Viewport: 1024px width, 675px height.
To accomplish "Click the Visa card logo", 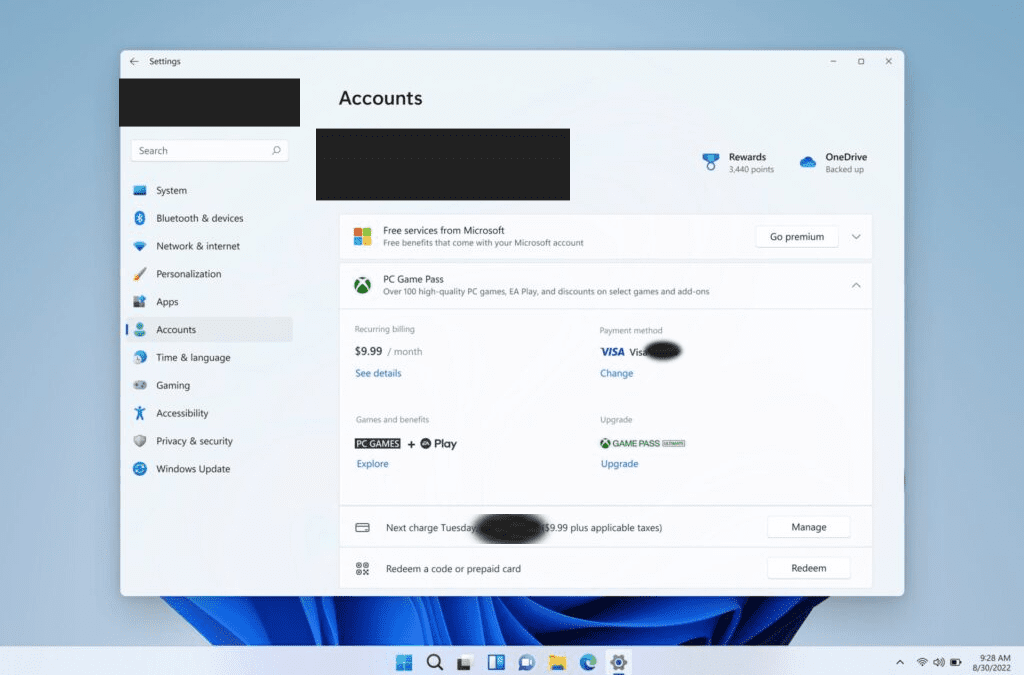I will [x=613, y=352].
